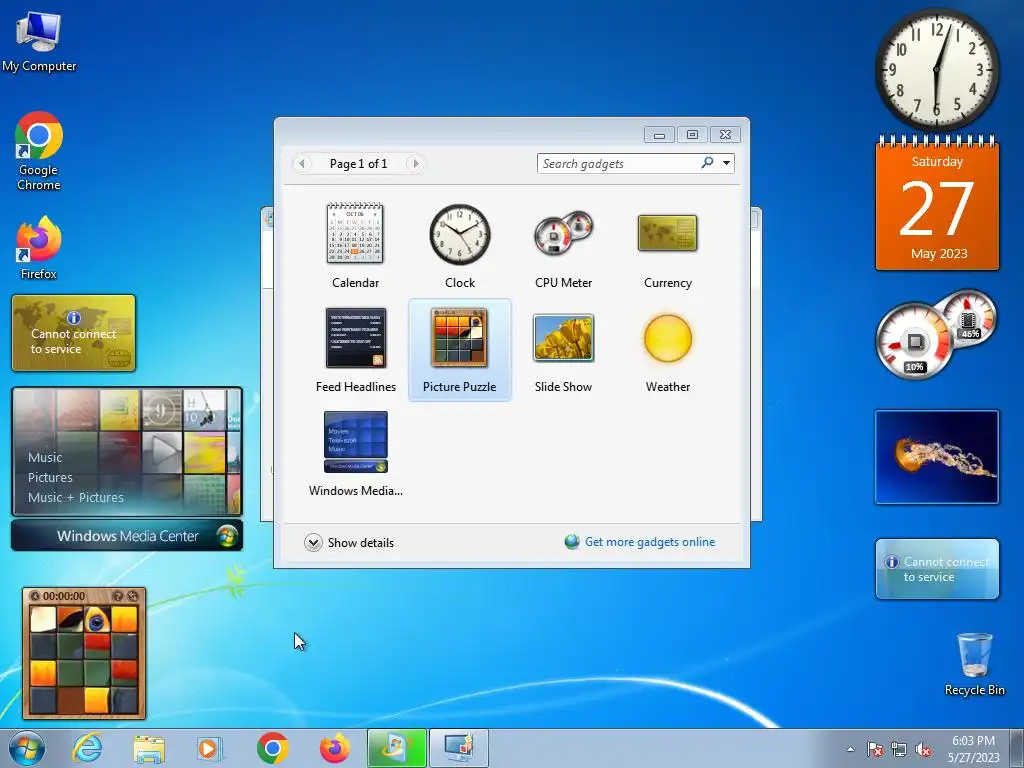Select the Clock gadget in the gallery

click(x=460, y=246)
